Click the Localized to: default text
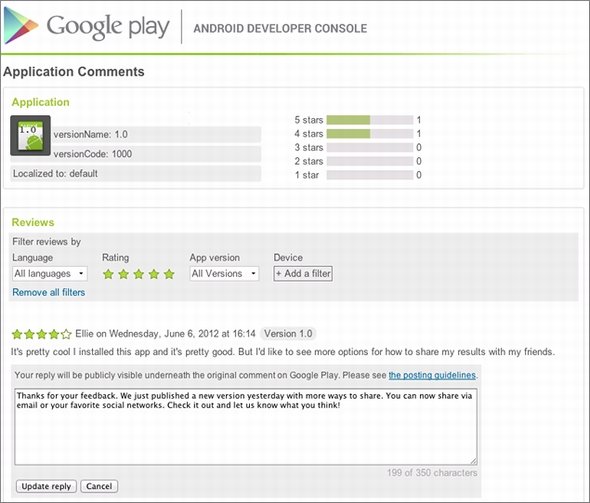Image resolution: width=590 pixels, height=503 pixels. [x=55, y=173]
